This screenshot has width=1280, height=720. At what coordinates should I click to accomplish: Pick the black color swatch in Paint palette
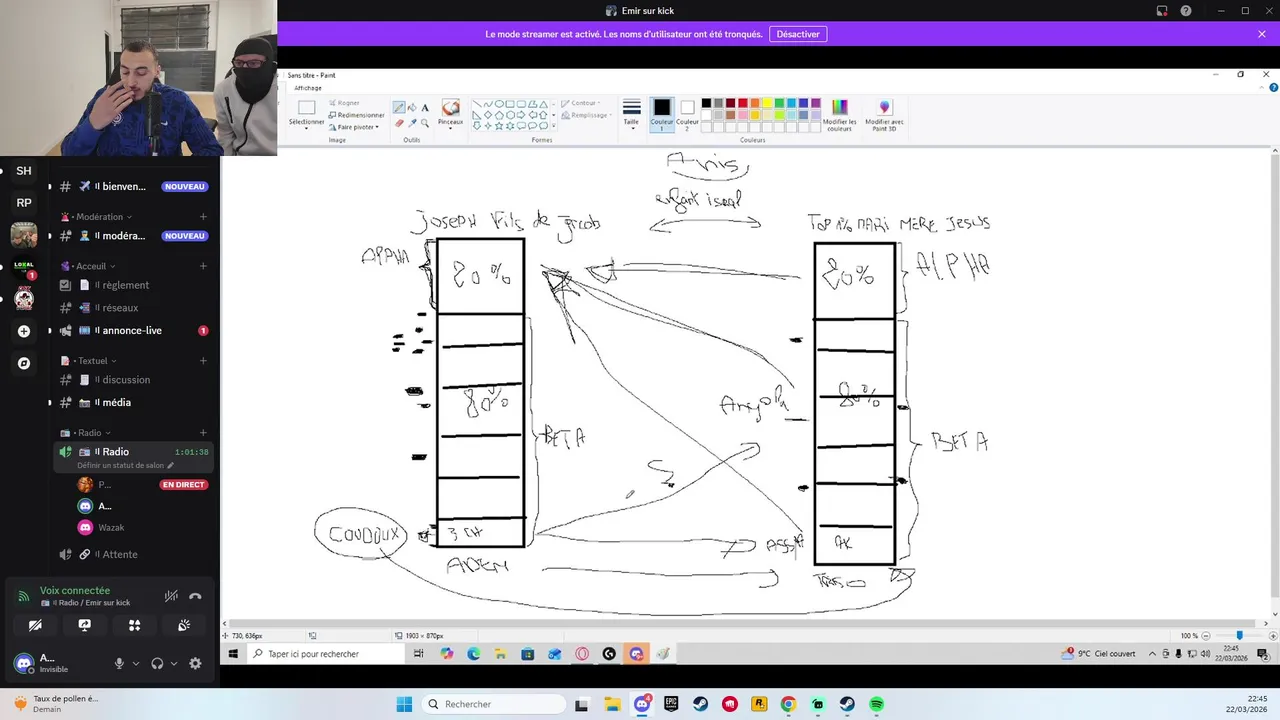[706, 103]
